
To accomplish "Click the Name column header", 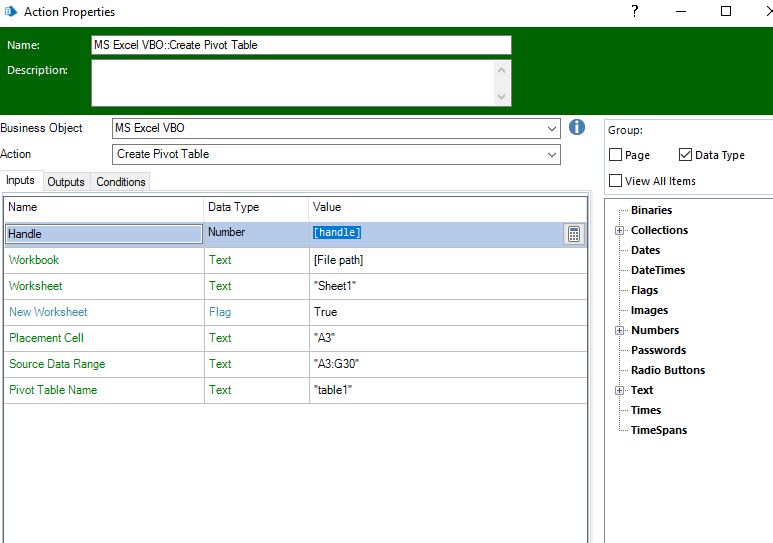I will pos(104,207).
